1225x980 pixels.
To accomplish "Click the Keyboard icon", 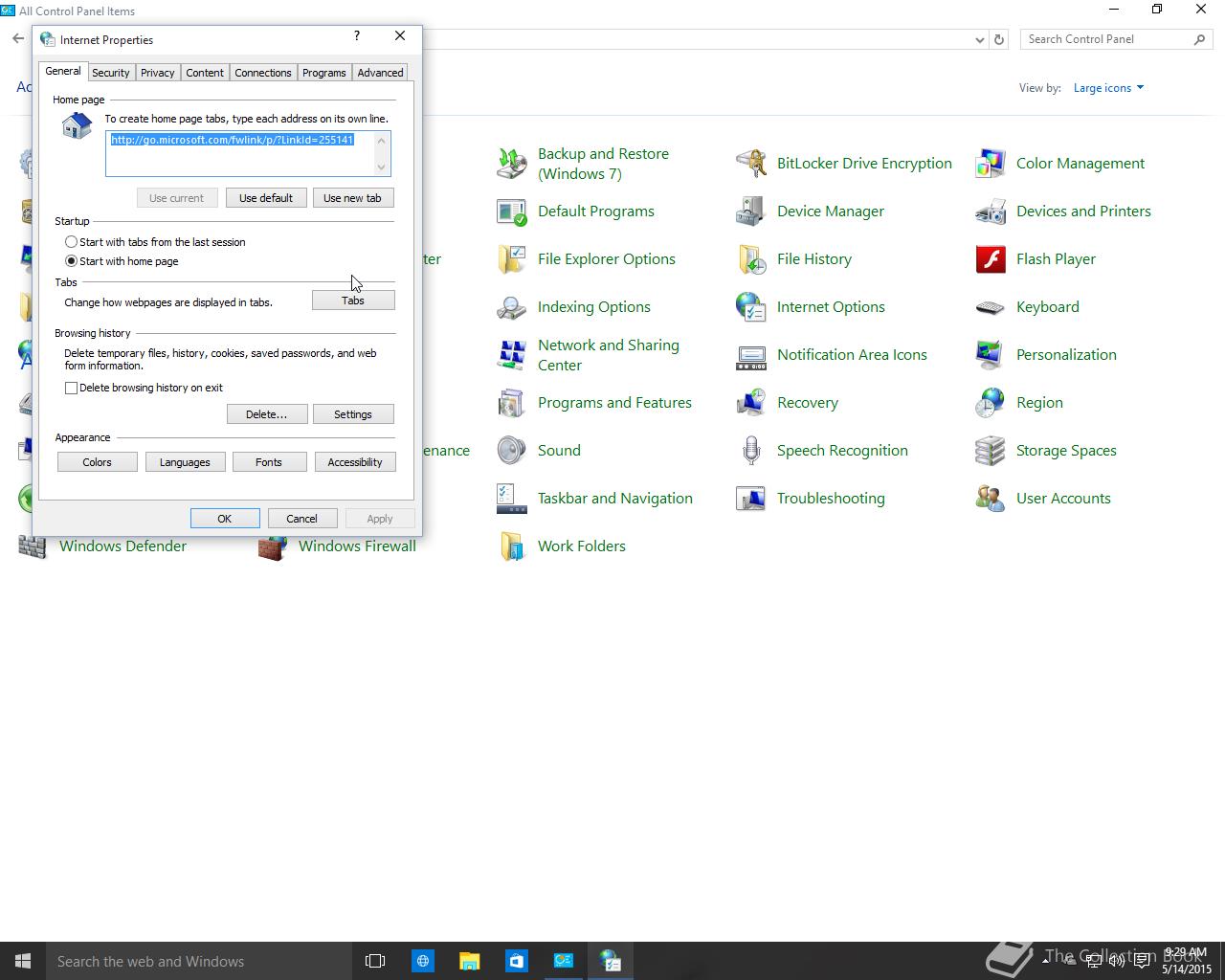I will [991, 307].
